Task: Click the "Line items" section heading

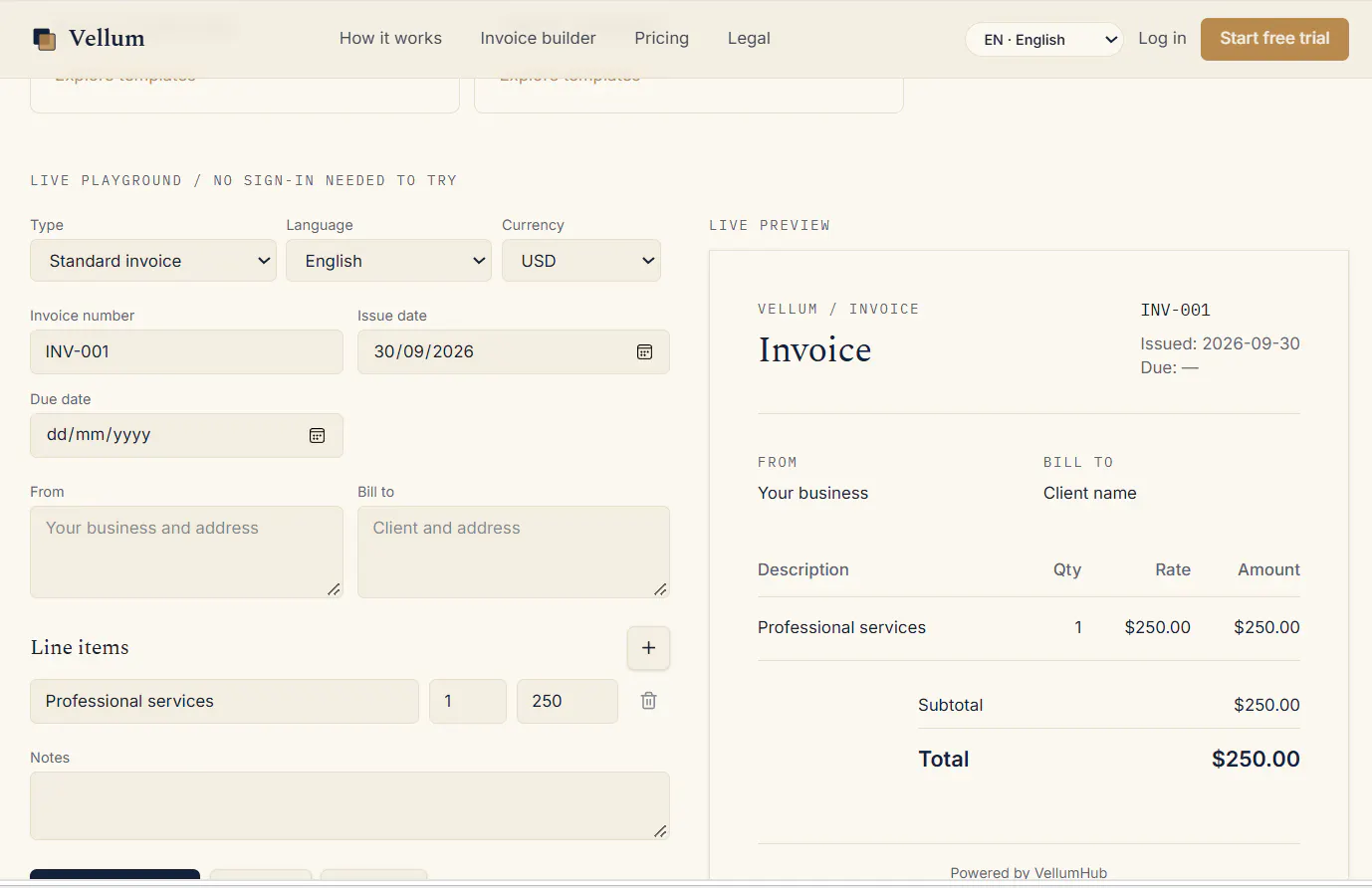Action: click(x=80, y=647)
